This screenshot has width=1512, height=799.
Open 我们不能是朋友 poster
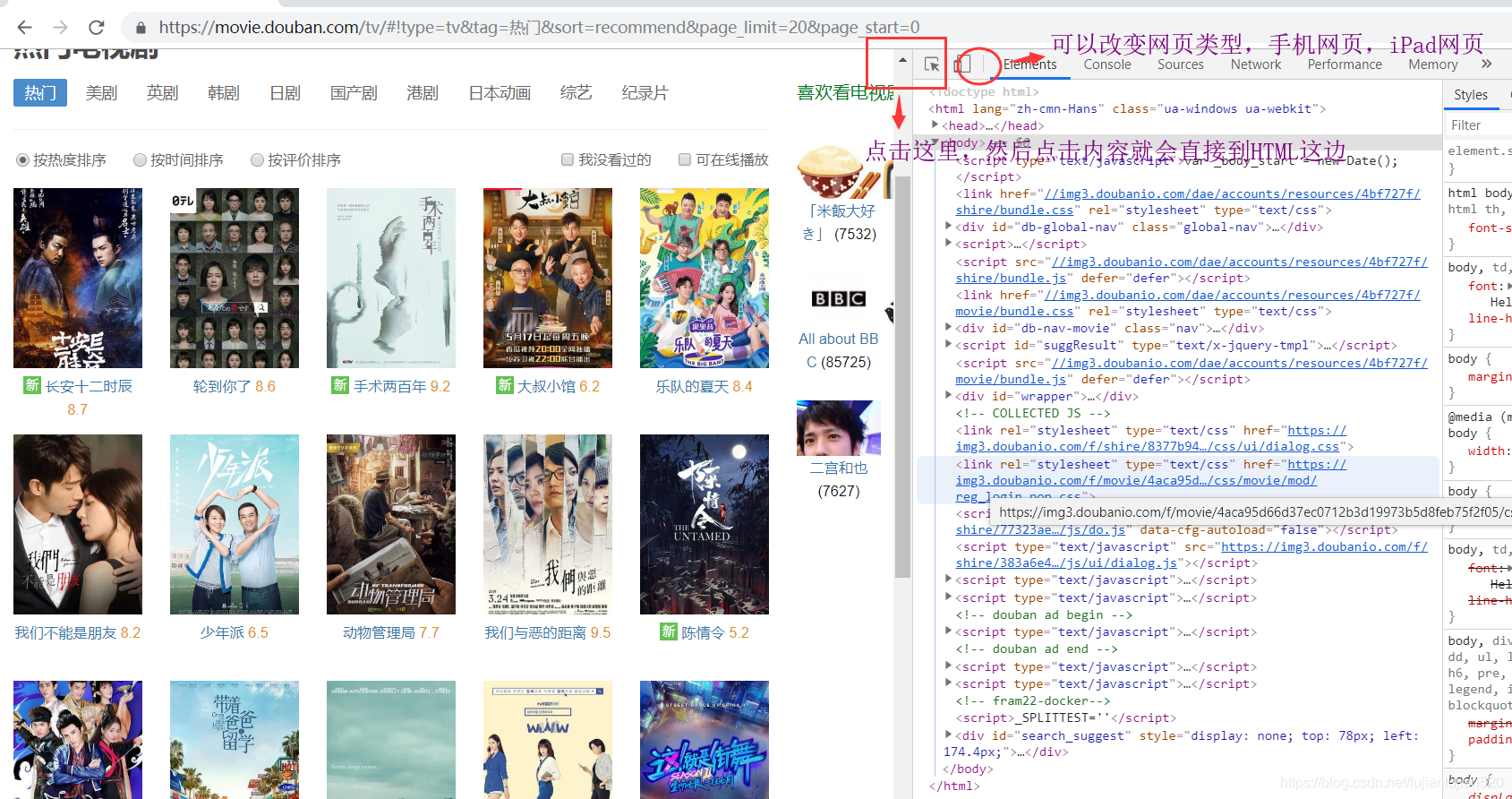[78, 524]
